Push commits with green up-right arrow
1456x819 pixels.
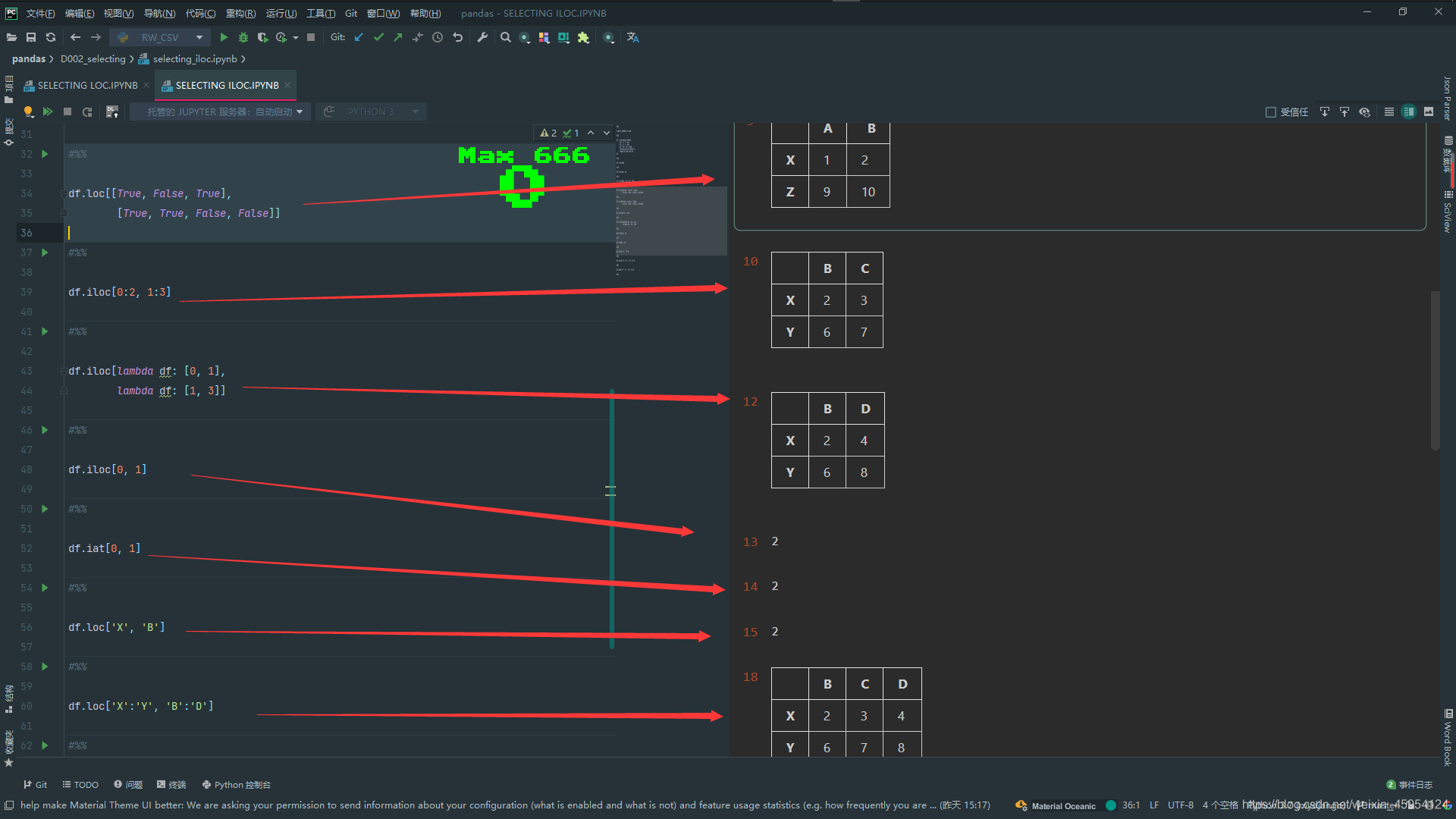398,37
